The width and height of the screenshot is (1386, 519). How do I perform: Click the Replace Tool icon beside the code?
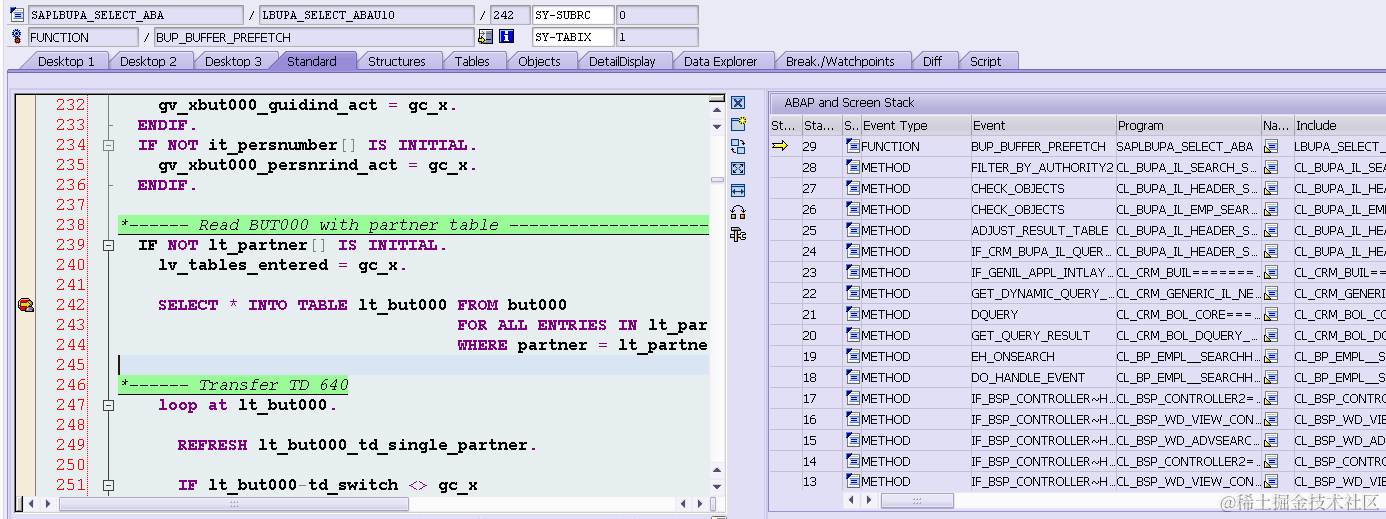tap(738, 146)
